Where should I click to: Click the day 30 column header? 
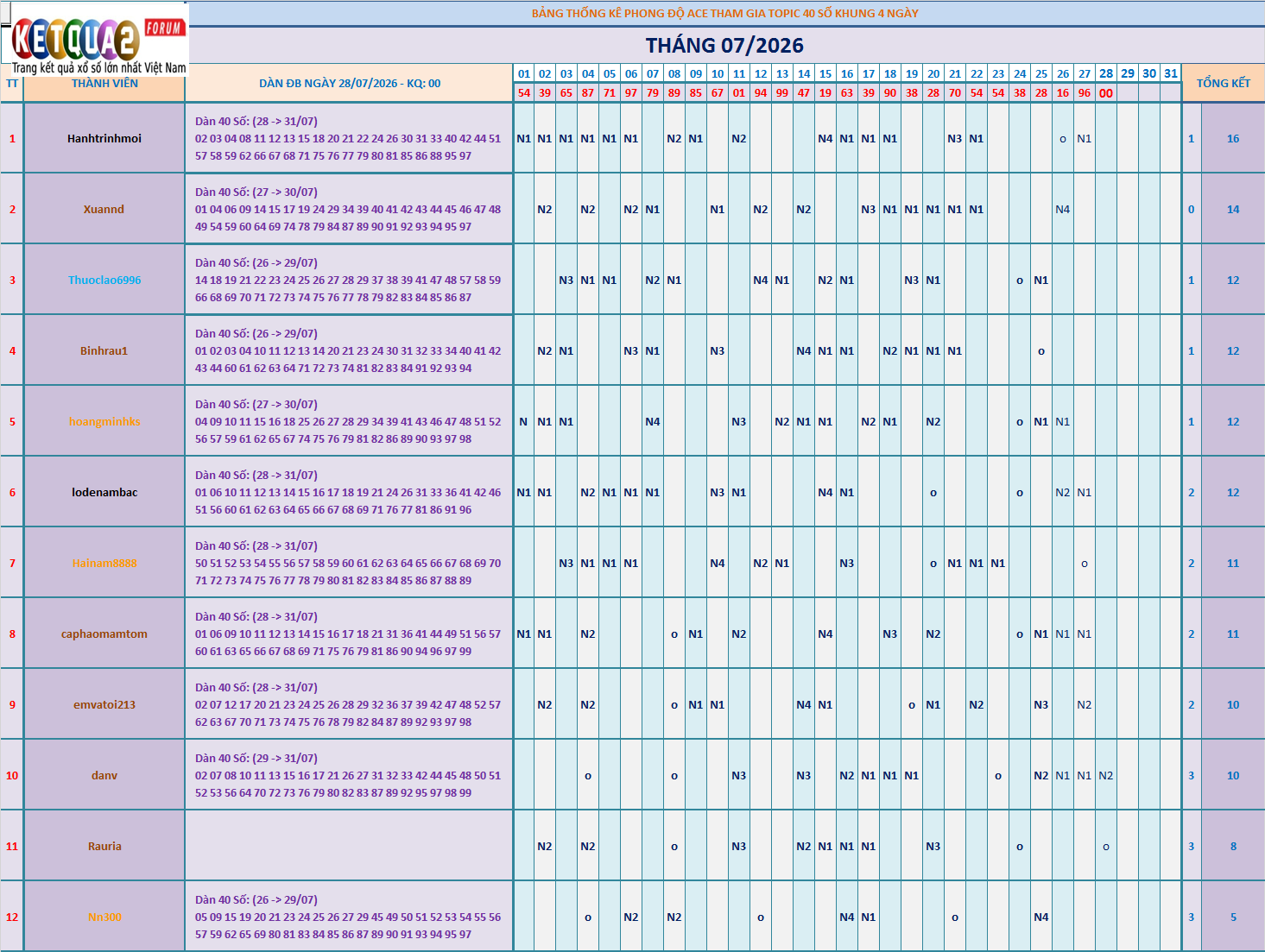(x=1149, y=73)
